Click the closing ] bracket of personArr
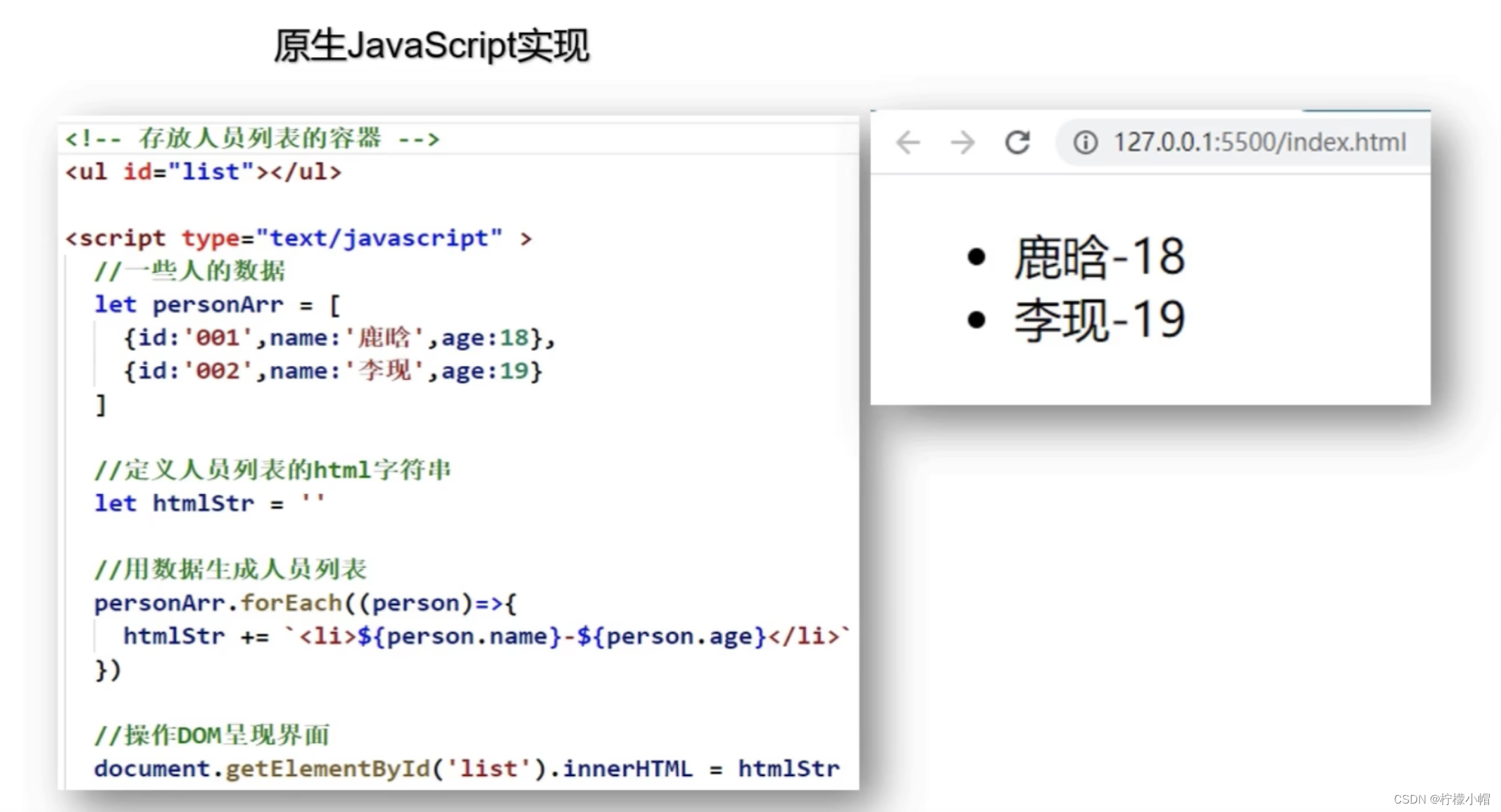Screen dimensions: 1501x812 pos(101,405)
